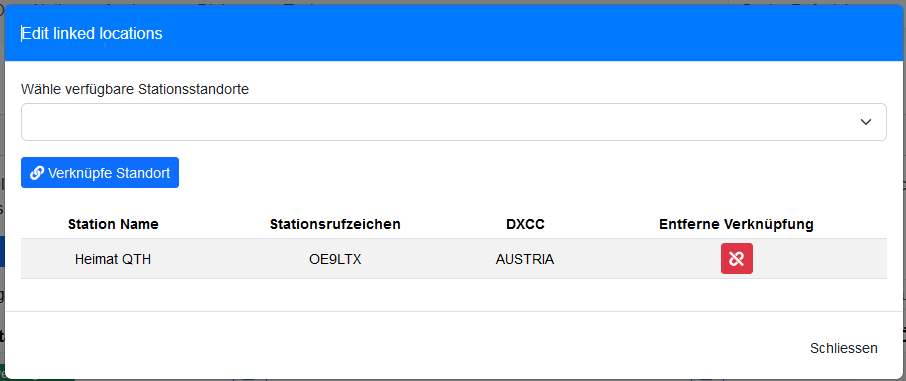Click the Wähle verfügbare Stationsstandorte label

coord(135,90)
